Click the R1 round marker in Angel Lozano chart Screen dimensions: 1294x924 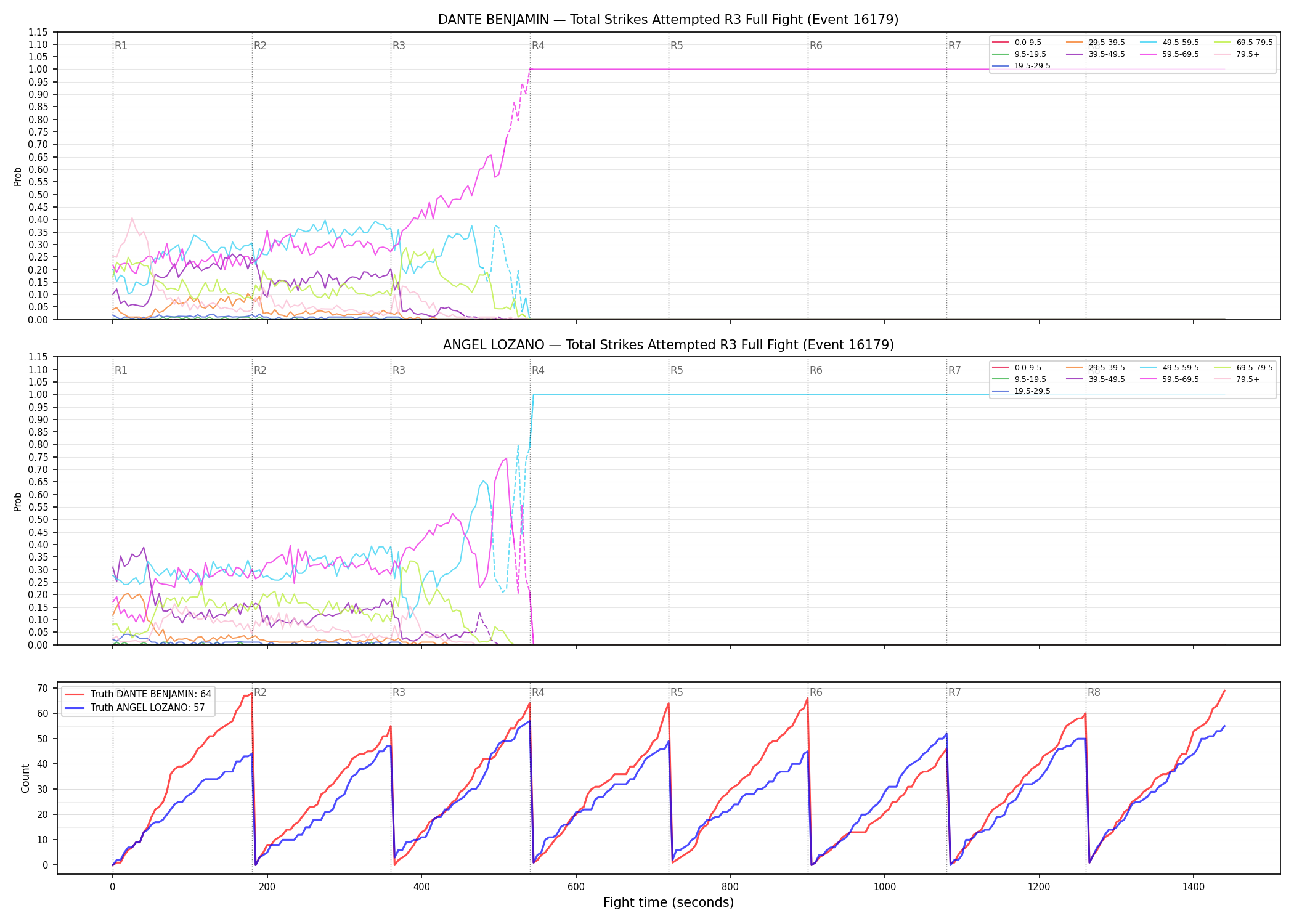coord(121,370)
